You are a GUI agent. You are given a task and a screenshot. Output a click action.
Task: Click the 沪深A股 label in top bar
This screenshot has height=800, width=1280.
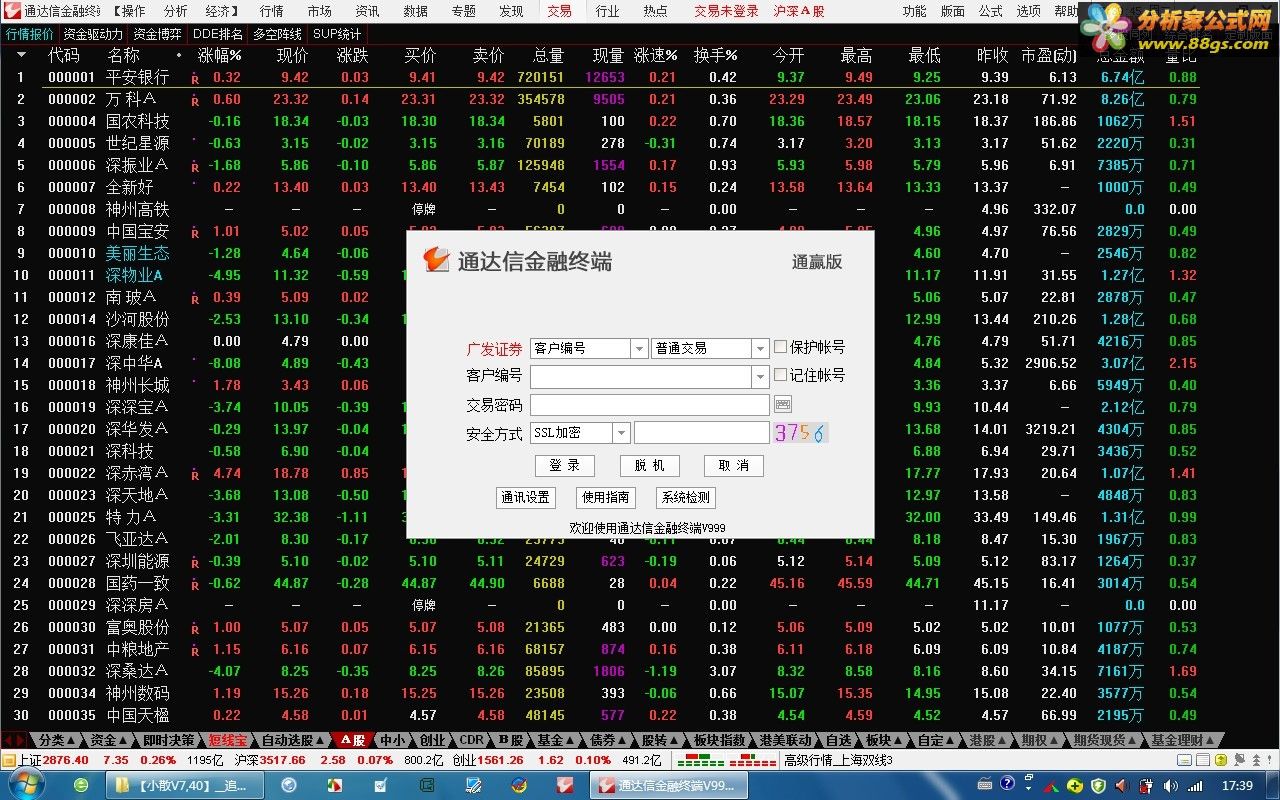click(798, 11)
